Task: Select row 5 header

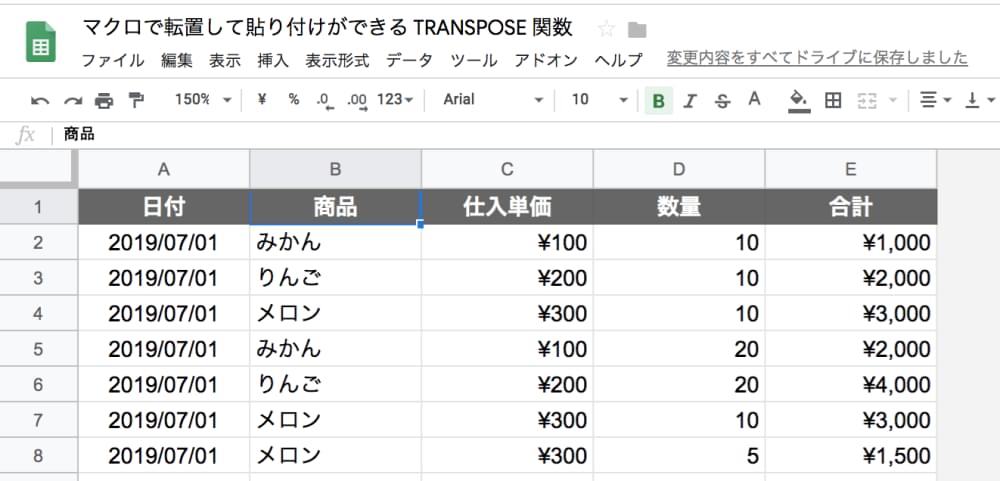Action: [39, 349]
